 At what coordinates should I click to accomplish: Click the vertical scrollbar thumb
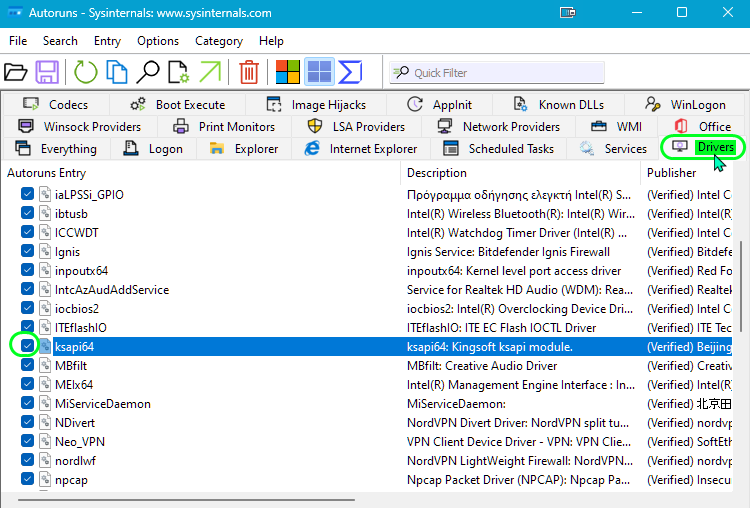pos(741,285)
